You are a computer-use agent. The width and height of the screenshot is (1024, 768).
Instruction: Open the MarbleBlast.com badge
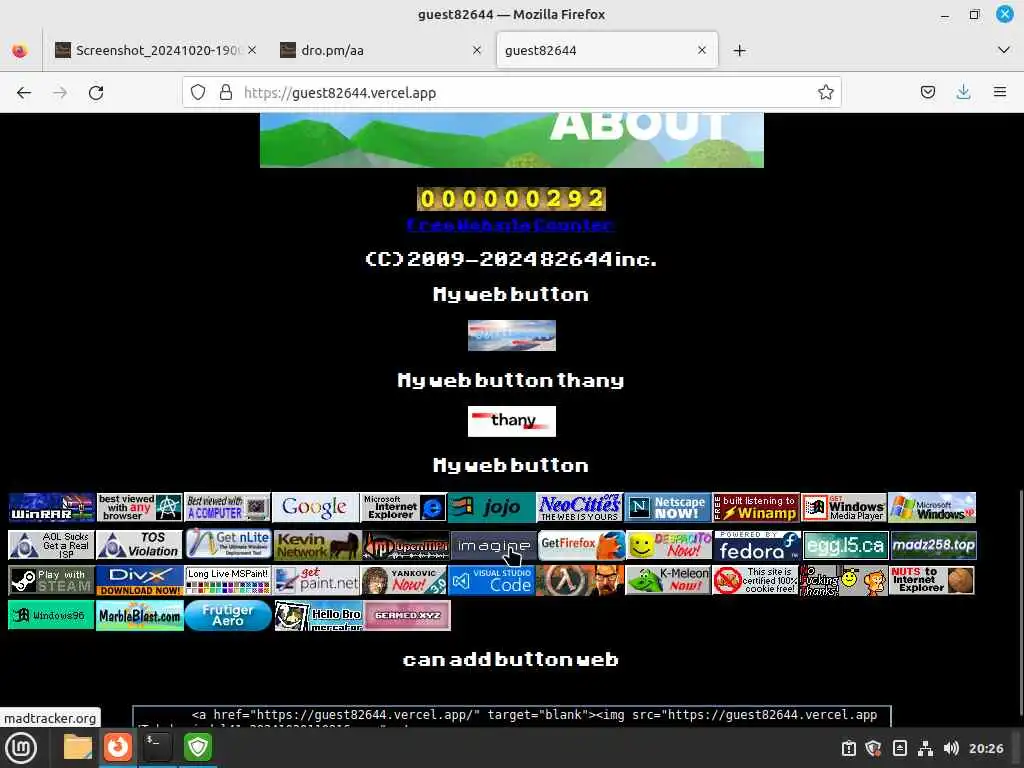click(x=140, y=615)
